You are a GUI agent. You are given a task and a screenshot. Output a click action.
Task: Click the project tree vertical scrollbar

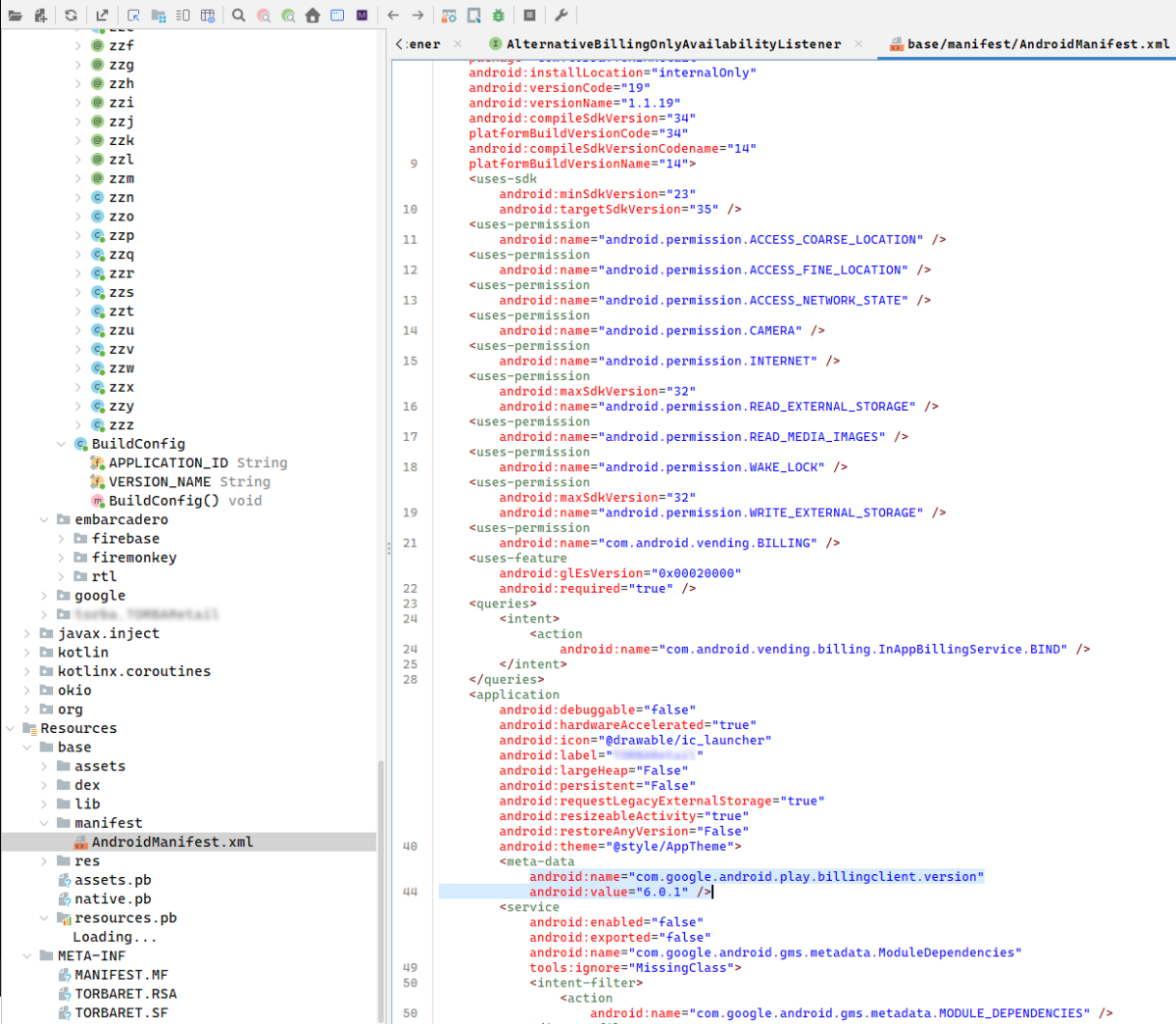point(382,889)
